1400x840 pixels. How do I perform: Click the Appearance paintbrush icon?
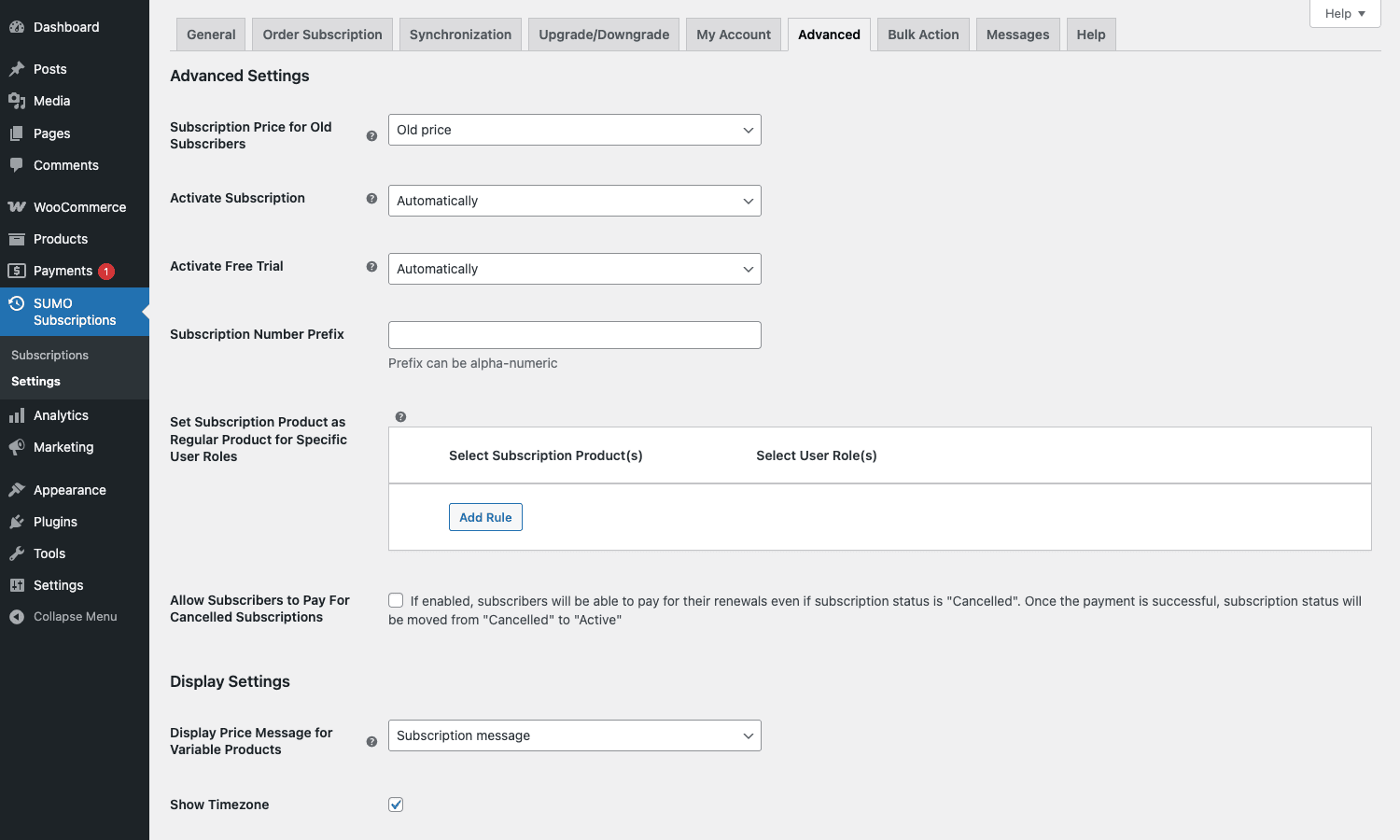(x=17, y=490)
